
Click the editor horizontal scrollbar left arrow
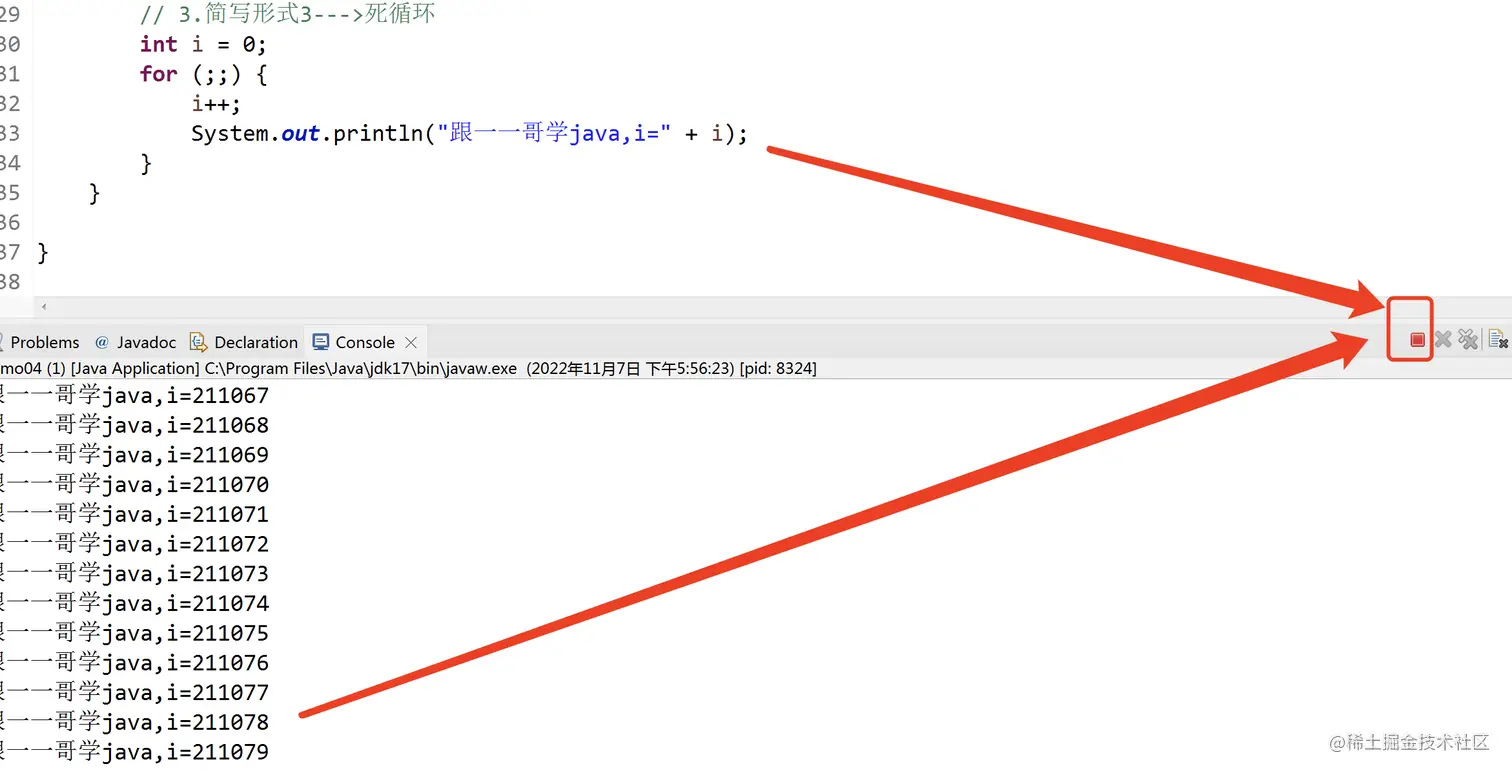tap(43, 307)
